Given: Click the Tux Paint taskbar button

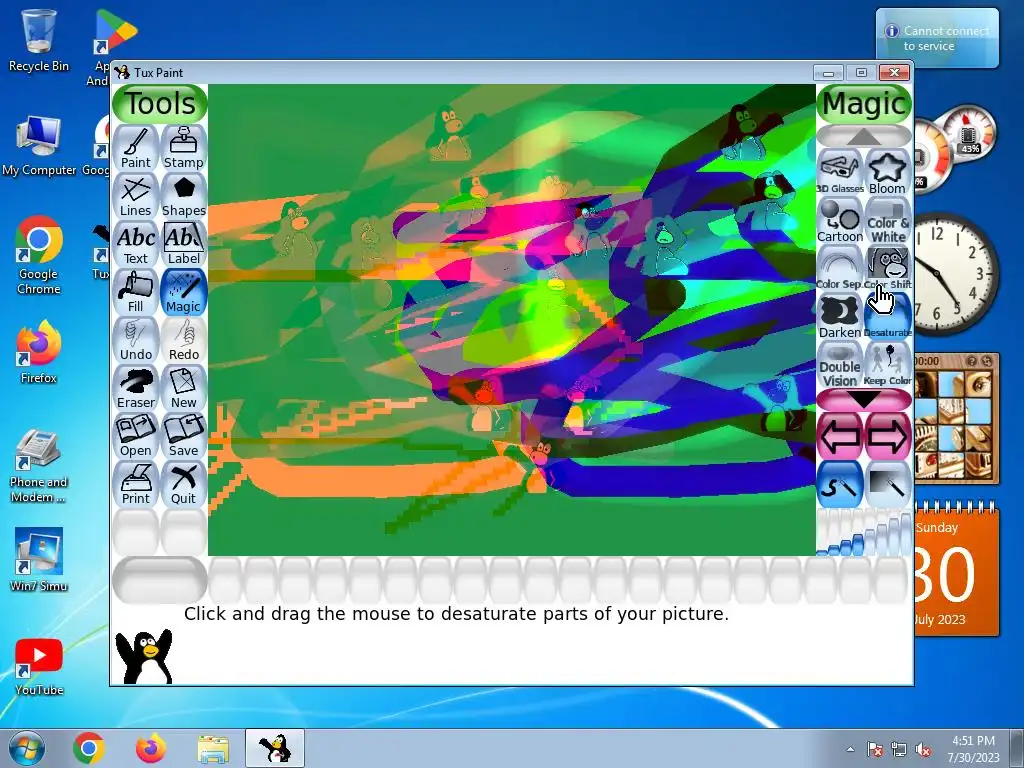Looking at the screenshot, I should pyautogui.click(x=275, y=748).
